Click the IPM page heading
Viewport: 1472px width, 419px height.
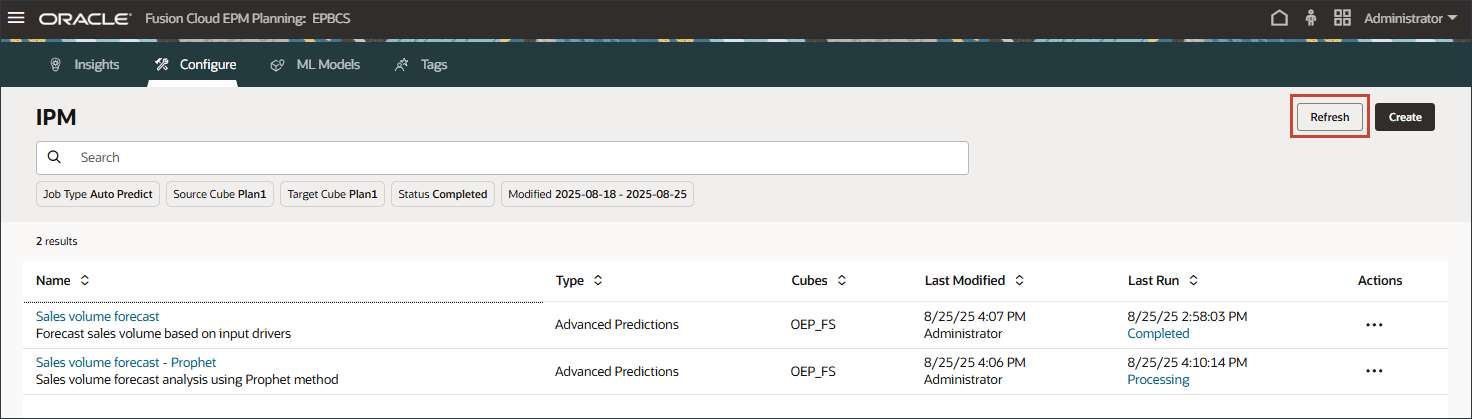(x=56, y=118)
